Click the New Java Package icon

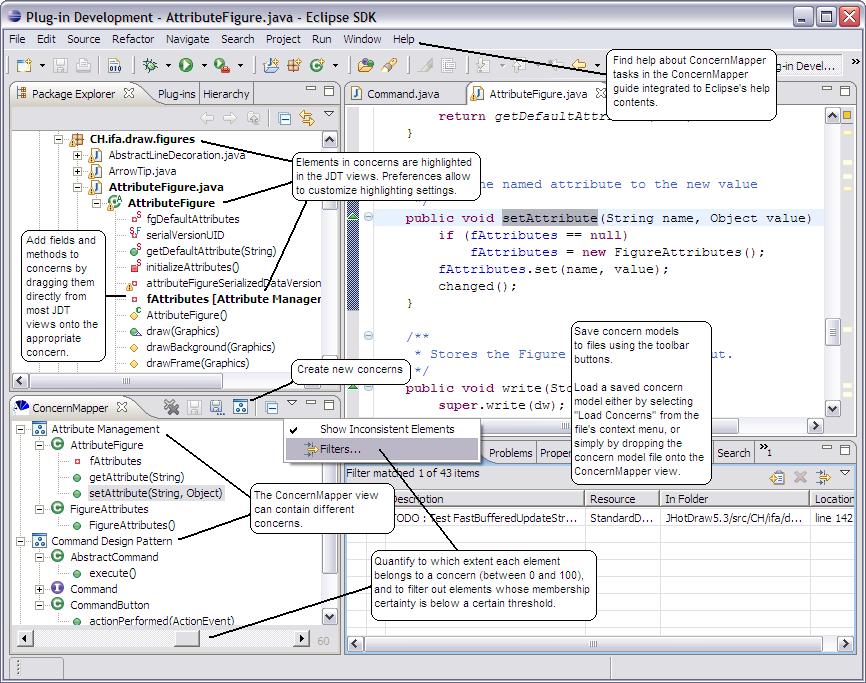pos(294,66)
